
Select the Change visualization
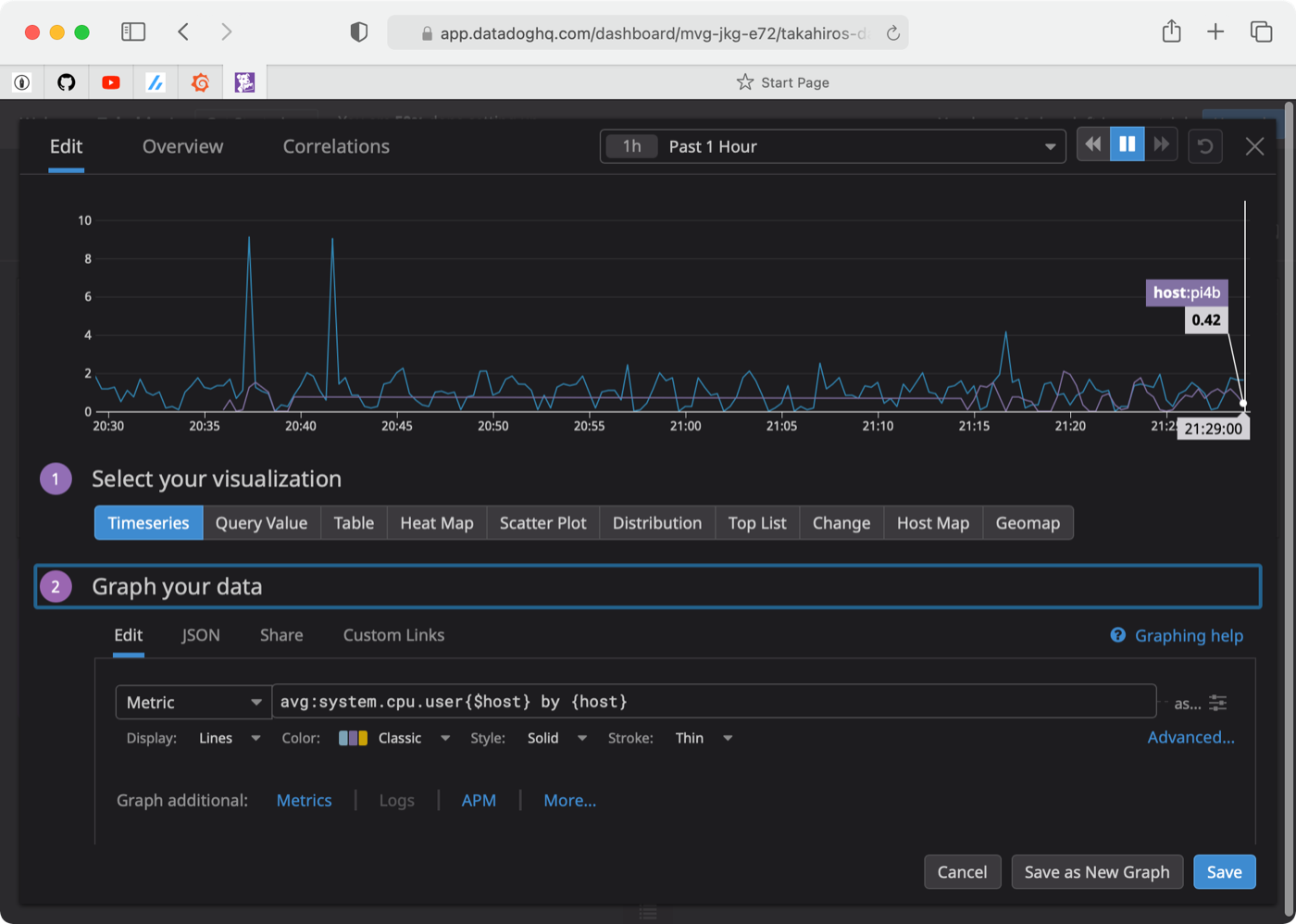tap(841, 523)
